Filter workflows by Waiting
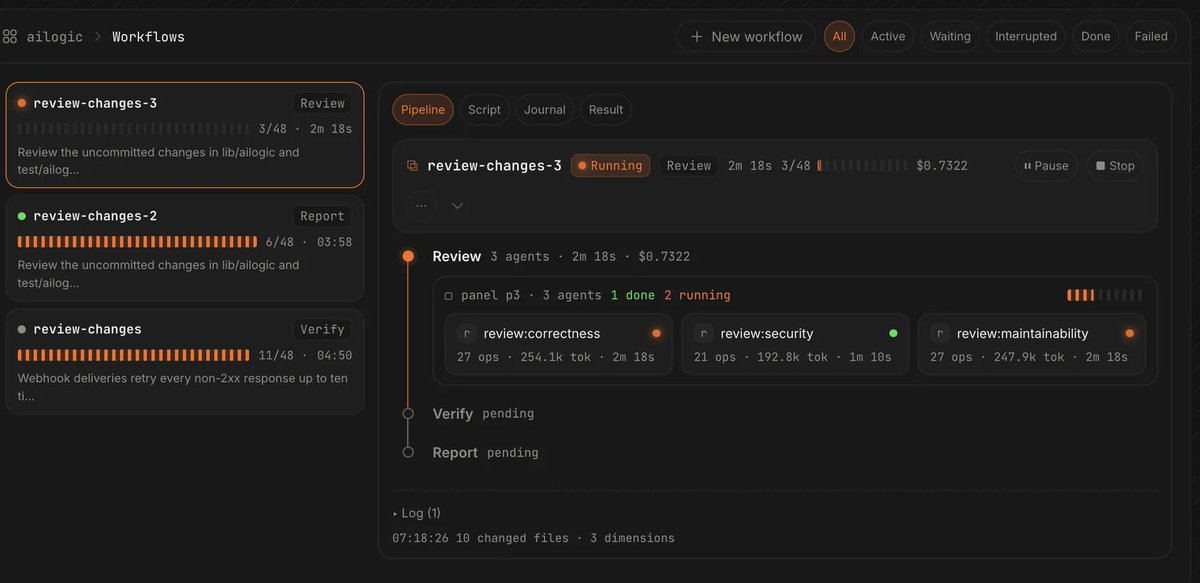The width and height of the screenshot is (1200, 583). pyautogui.click(x=950, y=37)
